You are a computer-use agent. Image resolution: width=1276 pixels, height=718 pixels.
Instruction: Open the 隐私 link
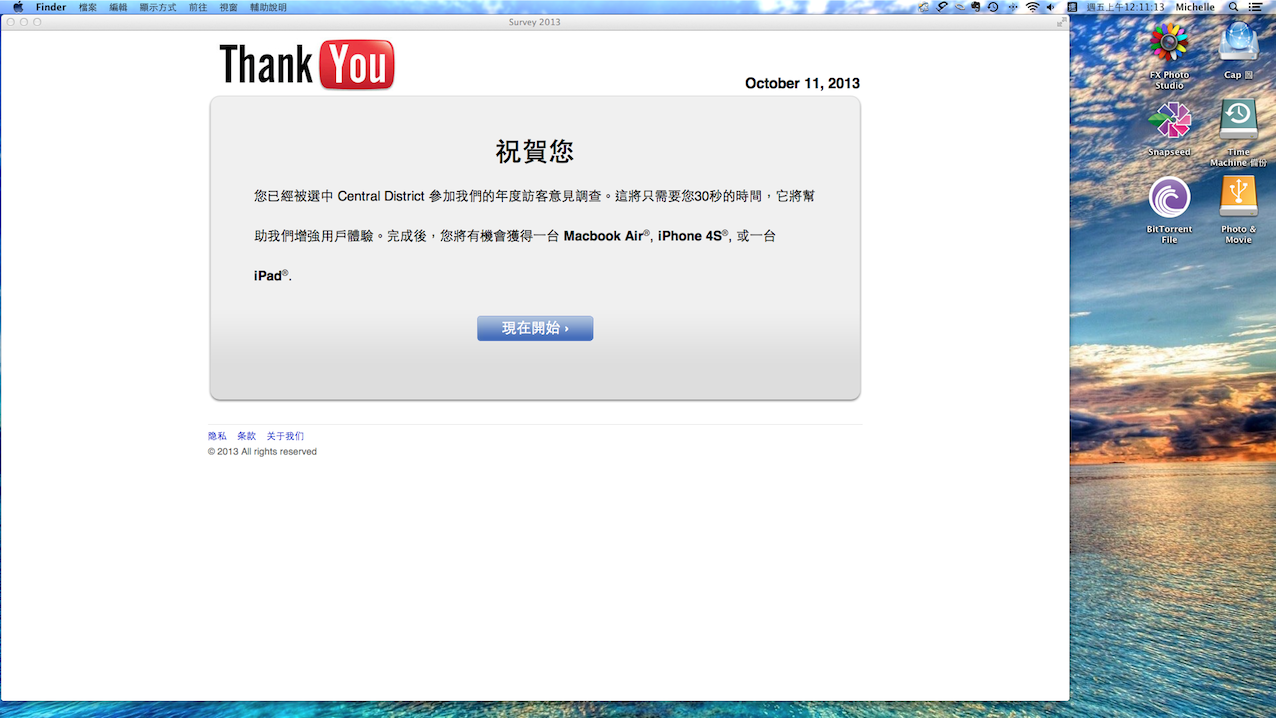click(x=217, y=436)
